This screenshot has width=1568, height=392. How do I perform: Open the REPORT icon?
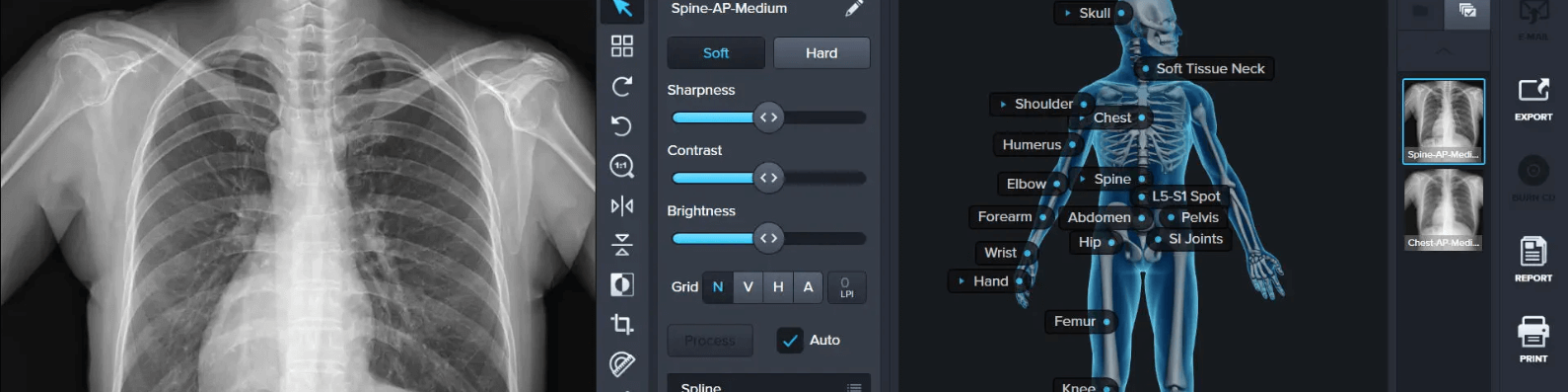pos(1532,260)
